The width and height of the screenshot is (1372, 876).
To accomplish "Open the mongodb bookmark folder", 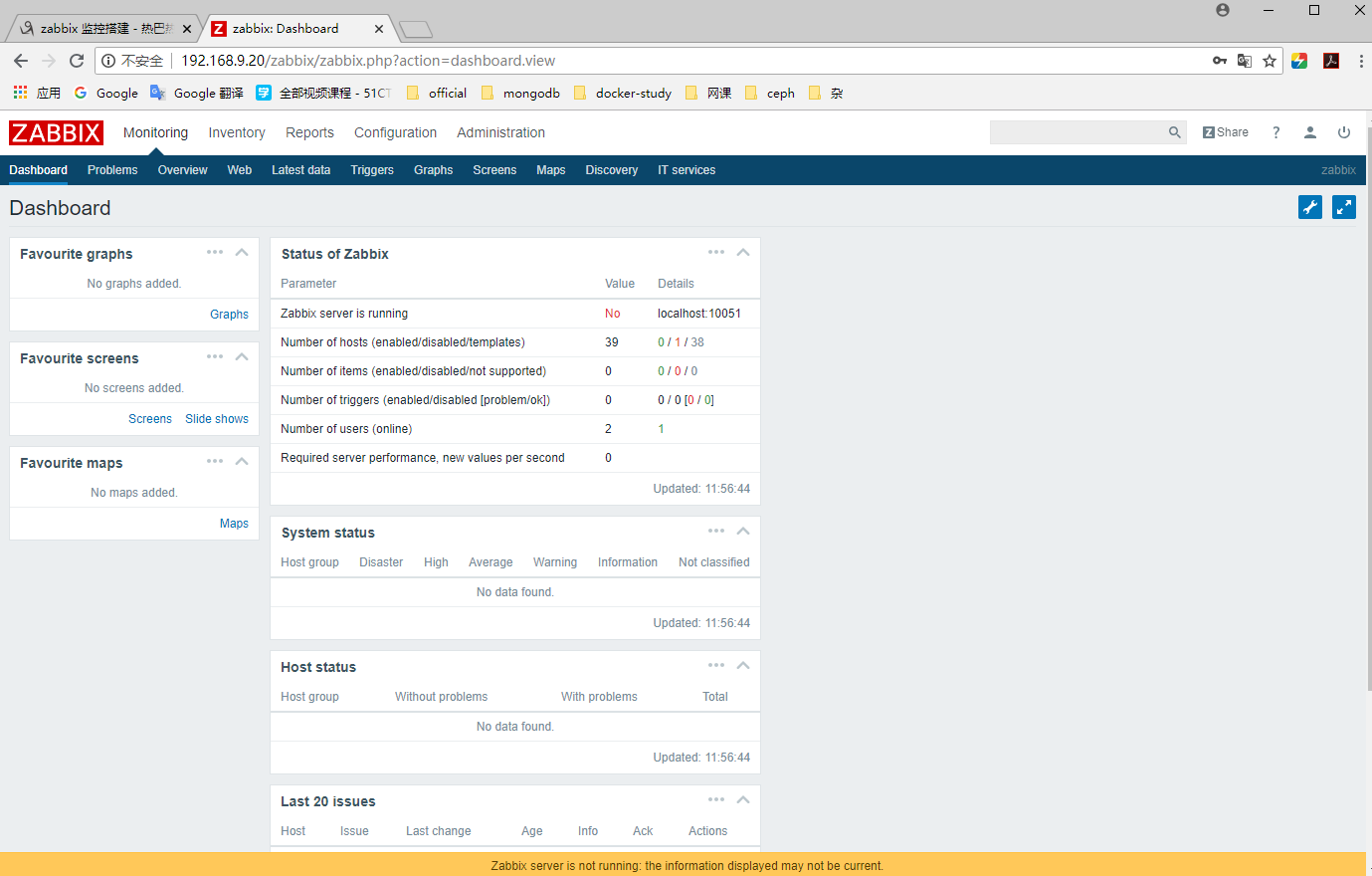I will pos(520,93).
